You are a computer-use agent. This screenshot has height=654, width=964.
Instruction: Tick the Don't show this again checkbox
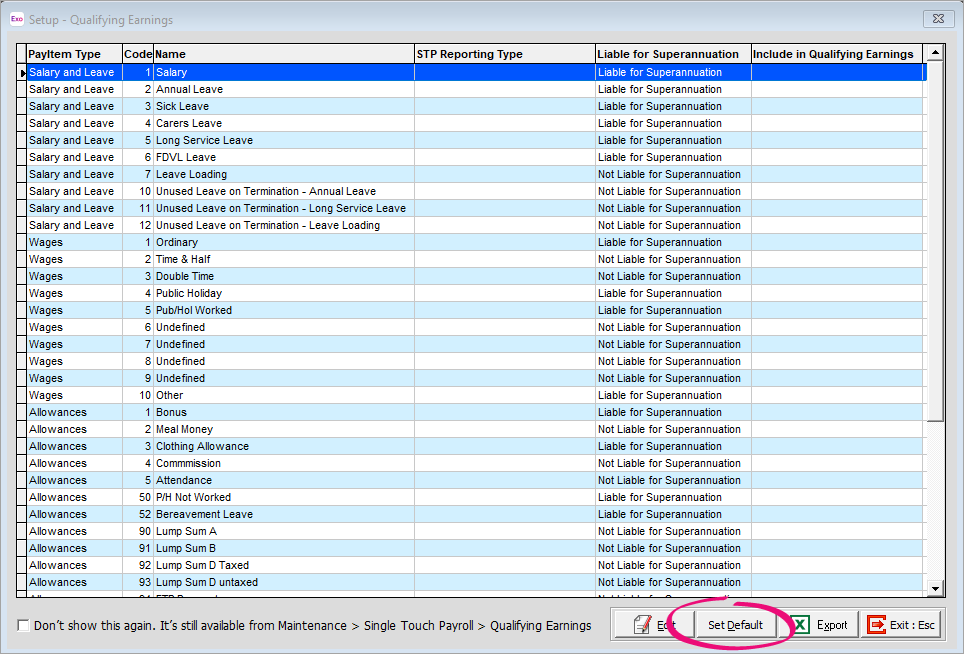pyautogui.click(x=23, y=626)
